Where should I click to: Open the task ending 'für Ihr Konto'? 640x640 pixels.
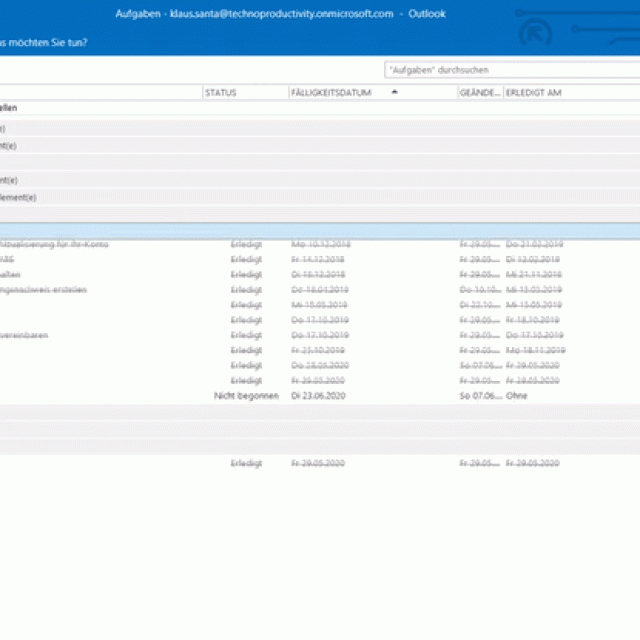[54, 244]
